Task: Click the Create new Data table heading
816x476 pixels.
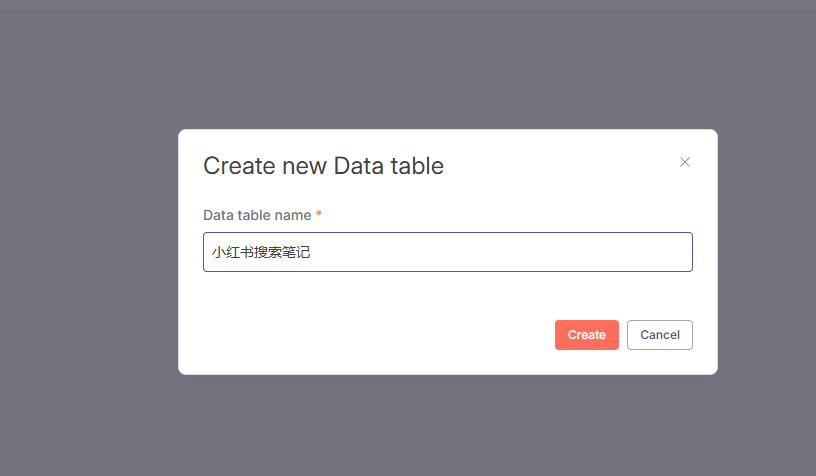Action: pos(323,166)
